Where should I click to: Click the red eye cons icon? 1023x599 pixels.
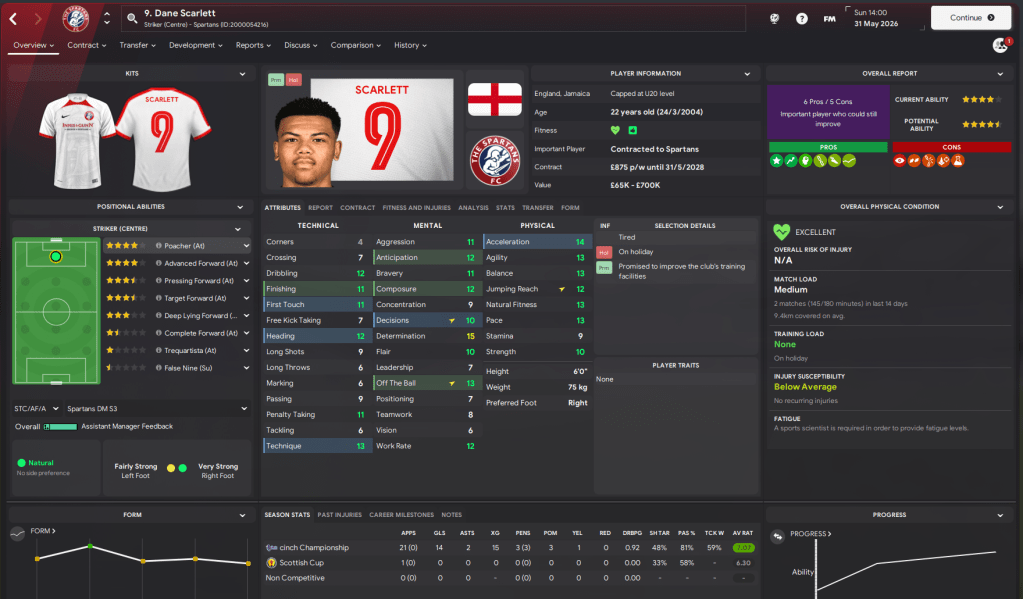coord(900,161)
